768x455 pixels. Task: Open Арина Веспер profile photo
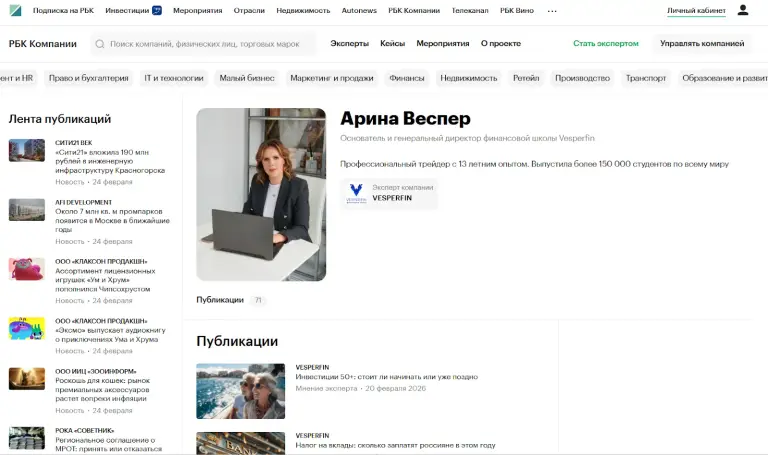261,194
